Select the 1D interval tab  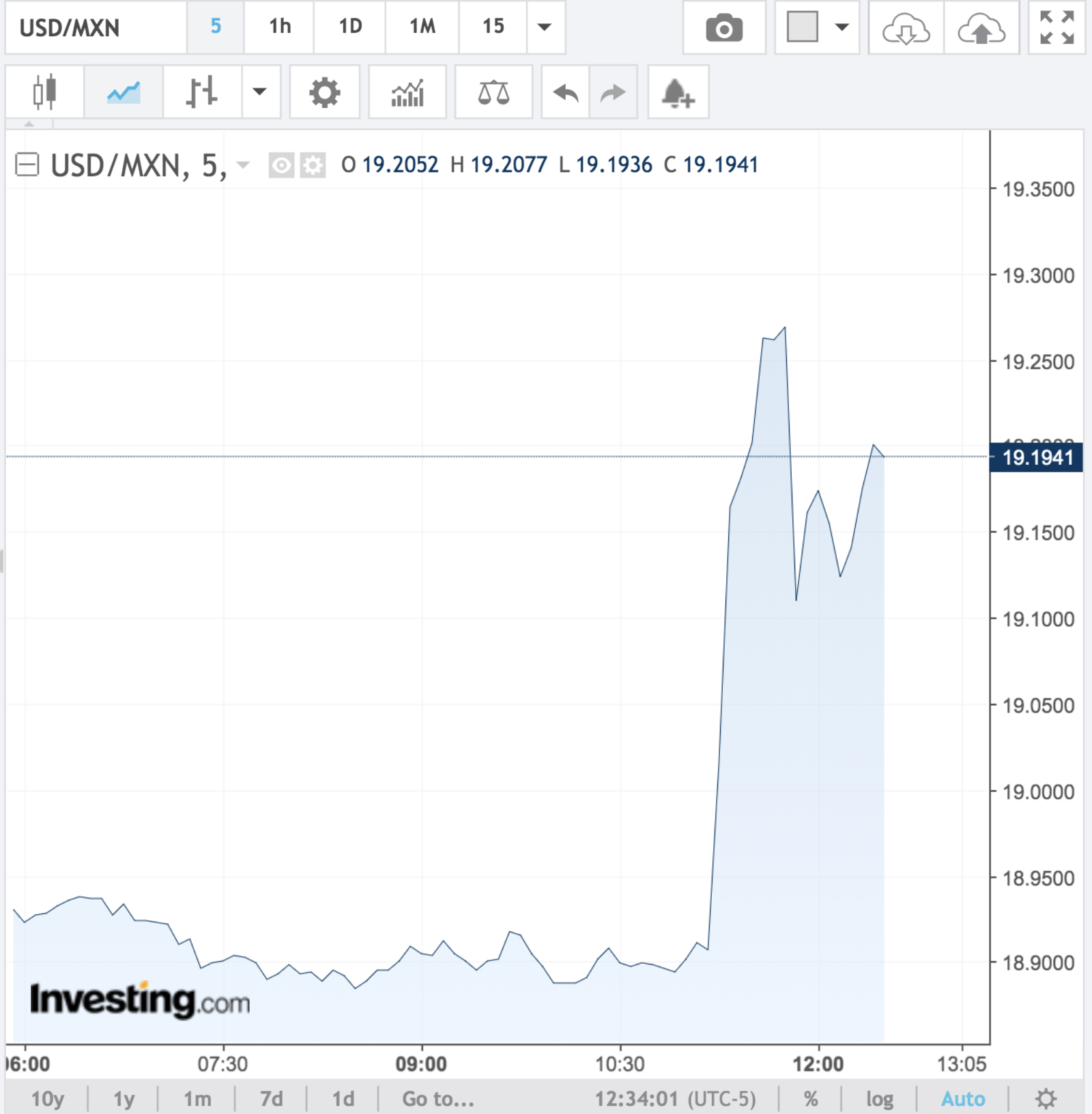(x=350, y=27)
